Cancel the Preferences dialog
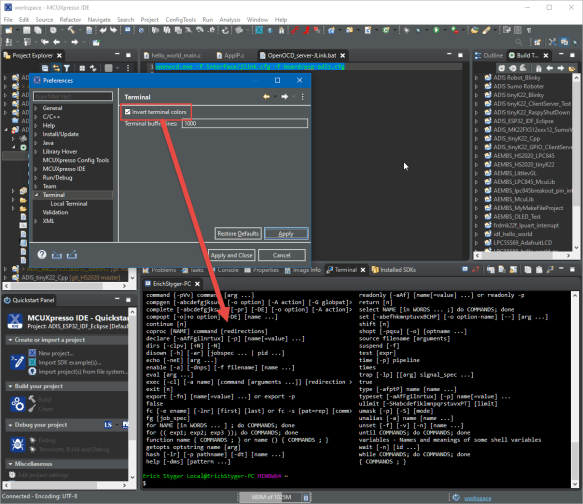Image resolution: width=583 pixels, height=504 pixels. 281,255
